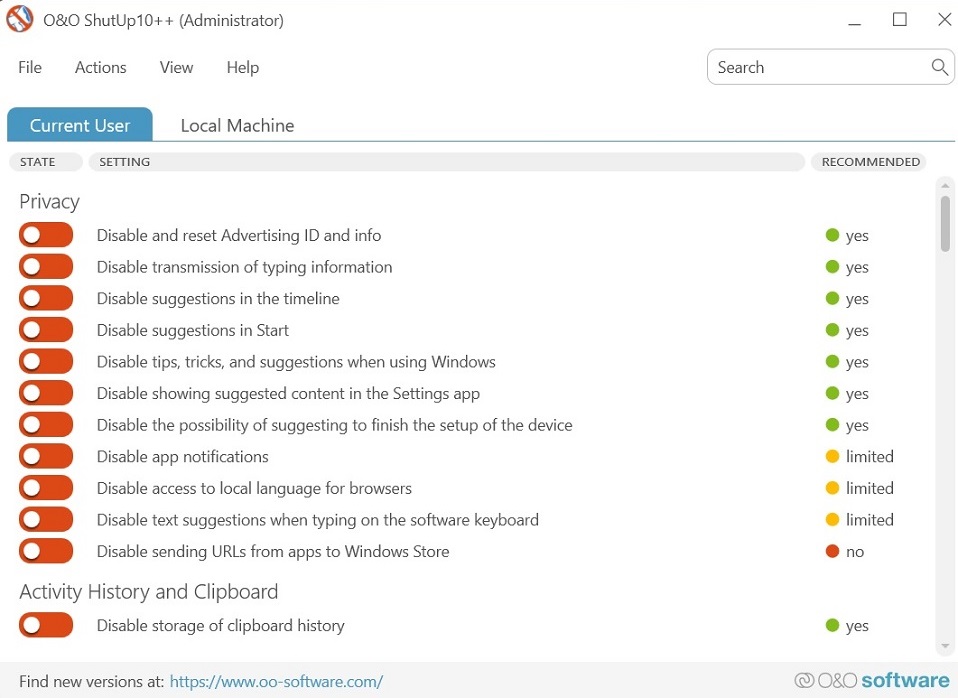Switch to the Local Machine tab
The width and height of the screenshot is (958, 698).
pos(237,125)
